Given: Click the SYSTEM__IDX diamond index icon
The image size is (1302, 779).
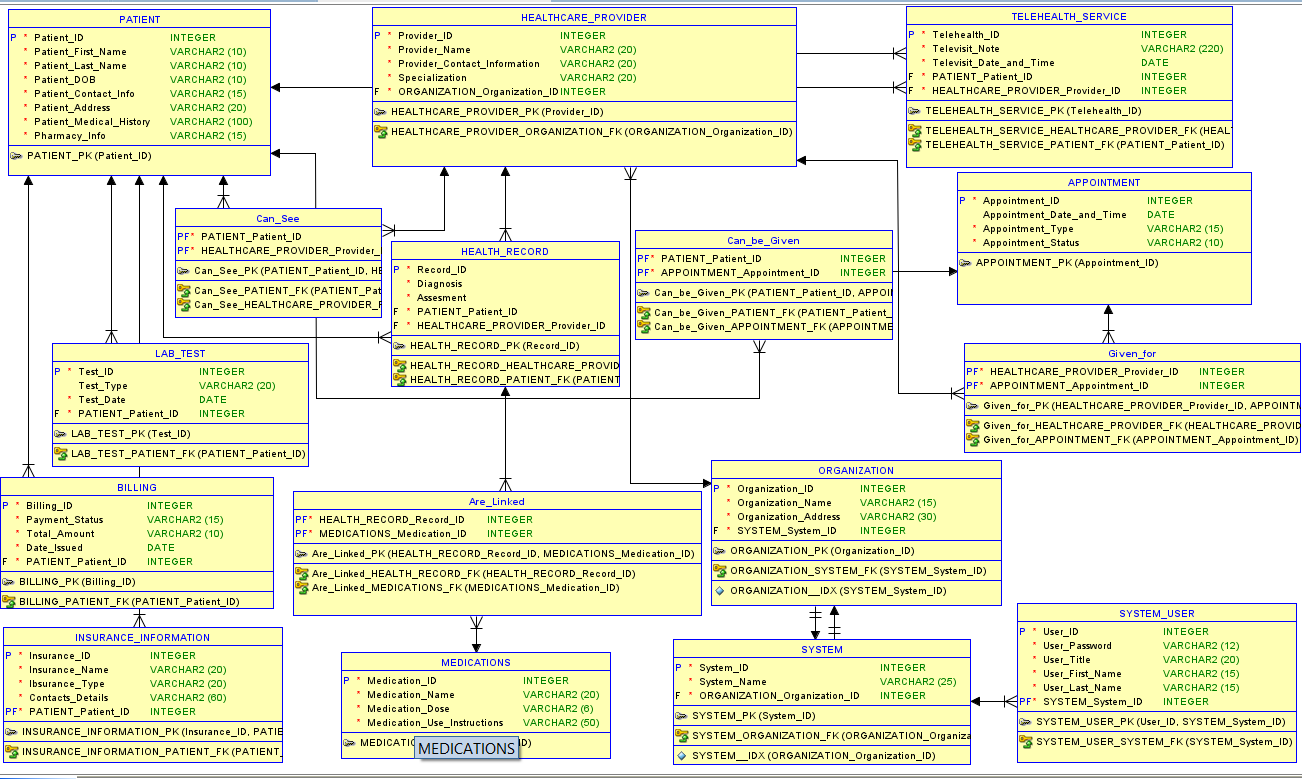Looking at the screenshot, I should click(681, 755).
